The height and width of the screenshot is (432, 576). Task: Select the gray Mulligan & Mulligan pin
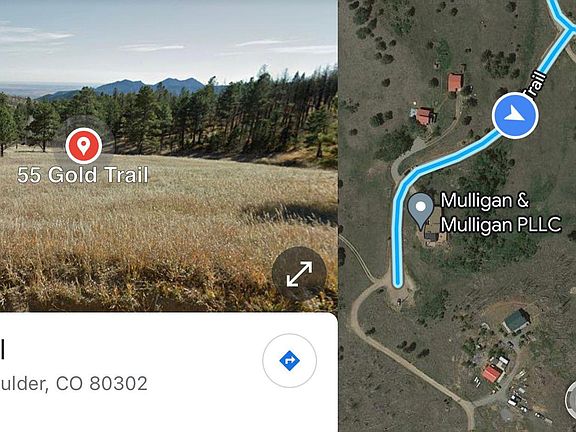coord(421,211)
